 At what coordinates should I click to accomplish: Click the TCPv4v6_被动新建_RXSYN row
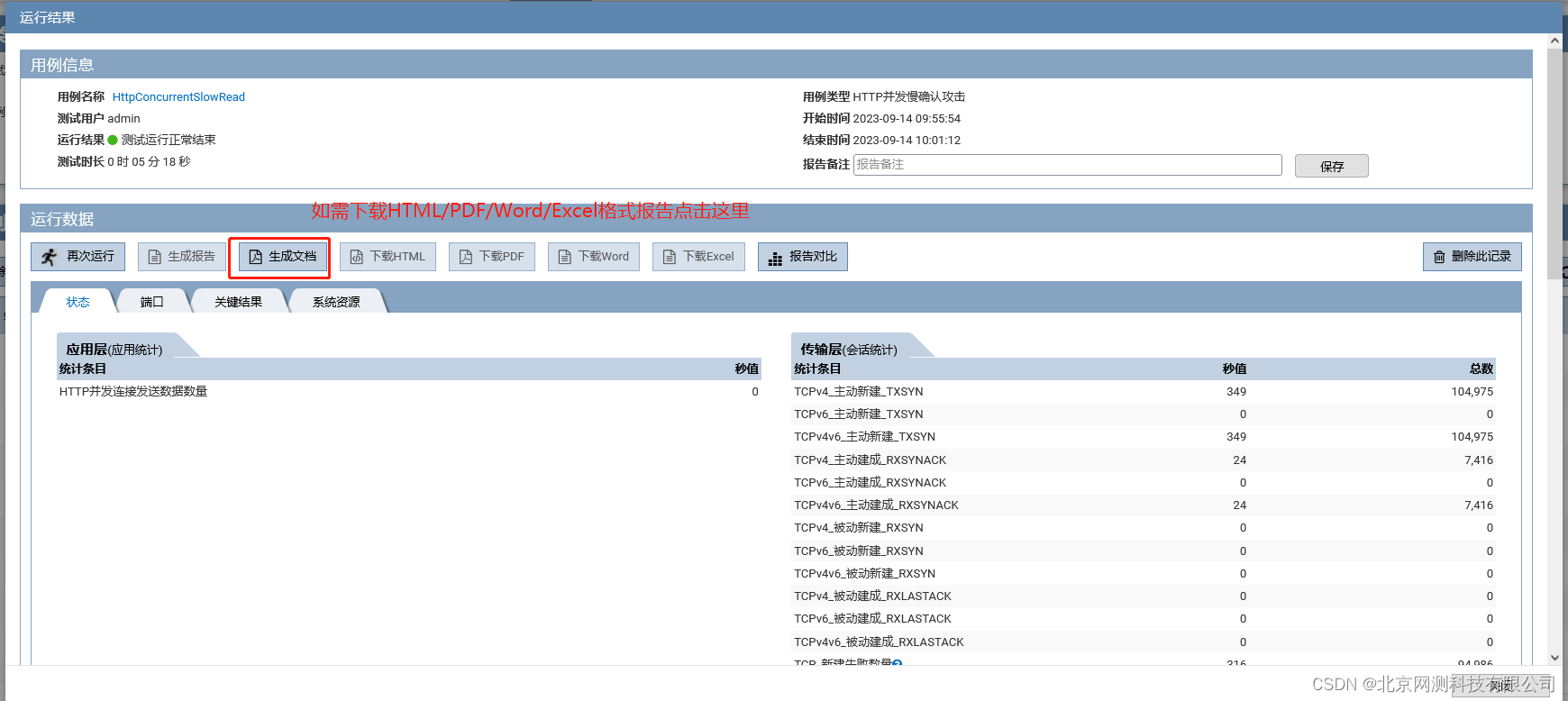point(1144,574)
